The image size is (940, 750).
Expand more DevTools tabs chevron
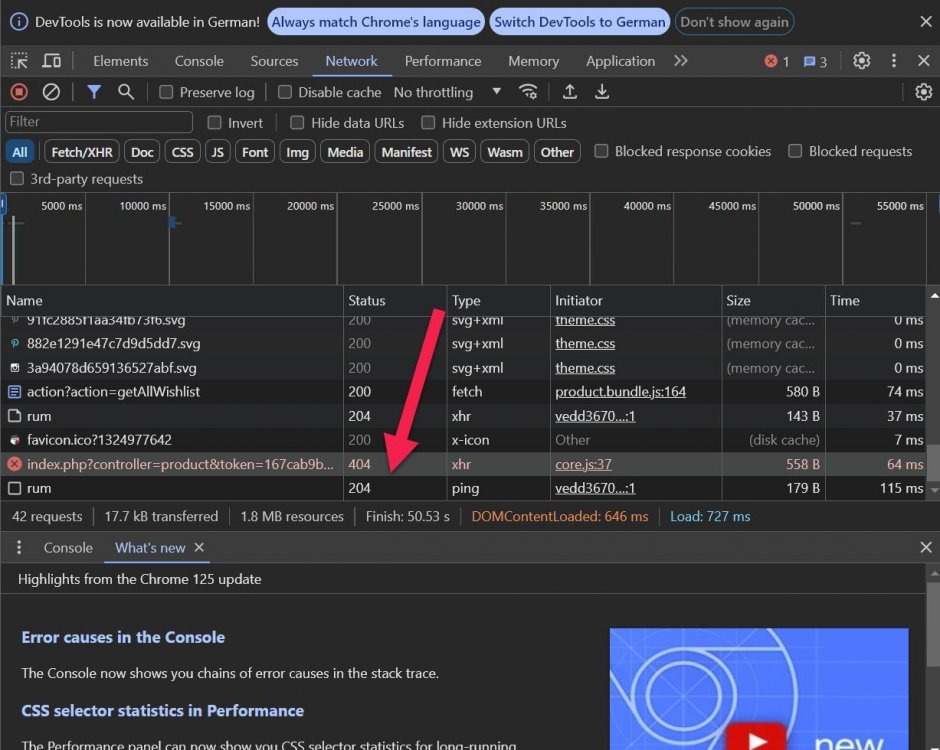click(x=681, y=61)
